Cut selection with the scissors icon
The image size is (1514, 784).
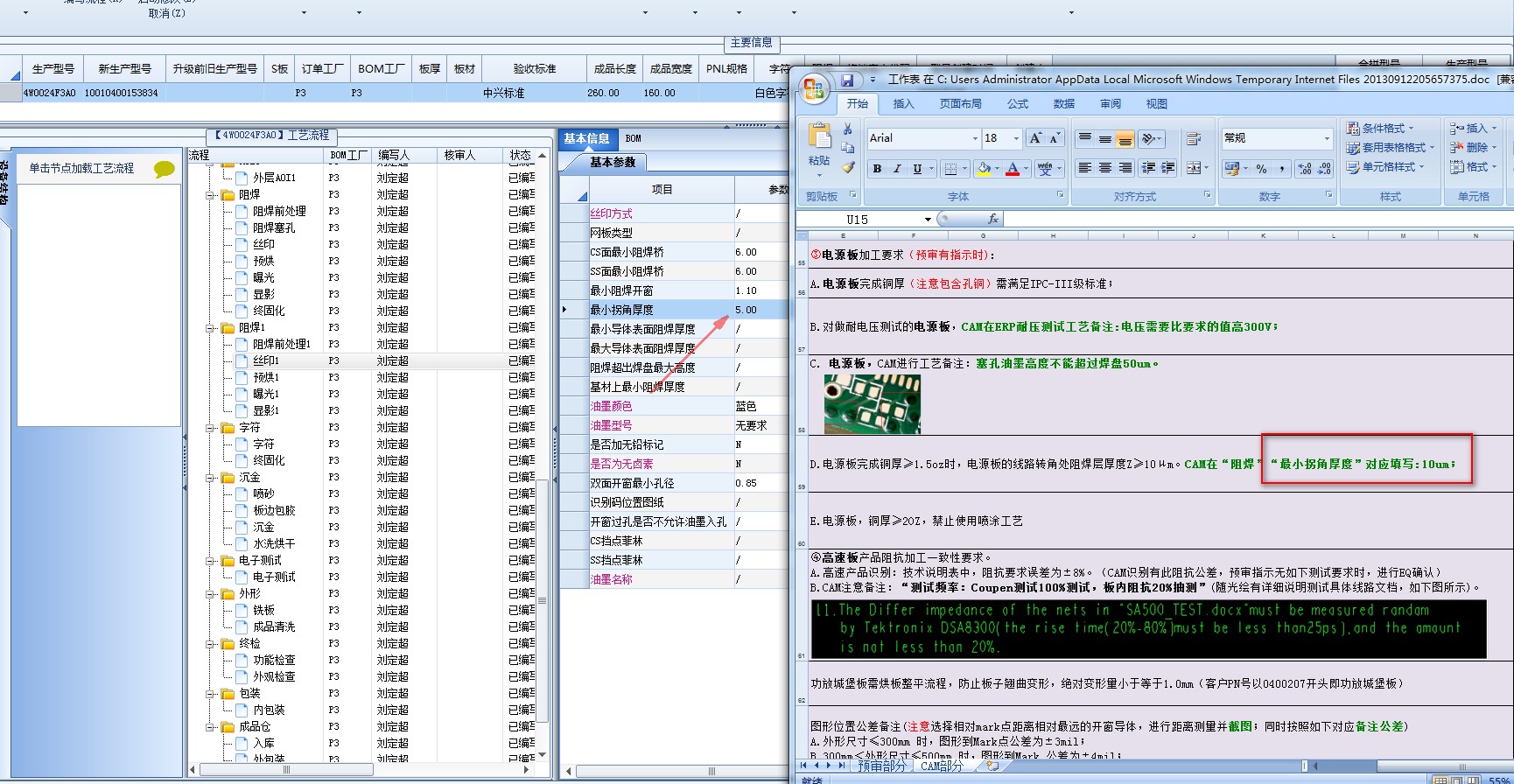pyautogui.click(x=847, y=129)
